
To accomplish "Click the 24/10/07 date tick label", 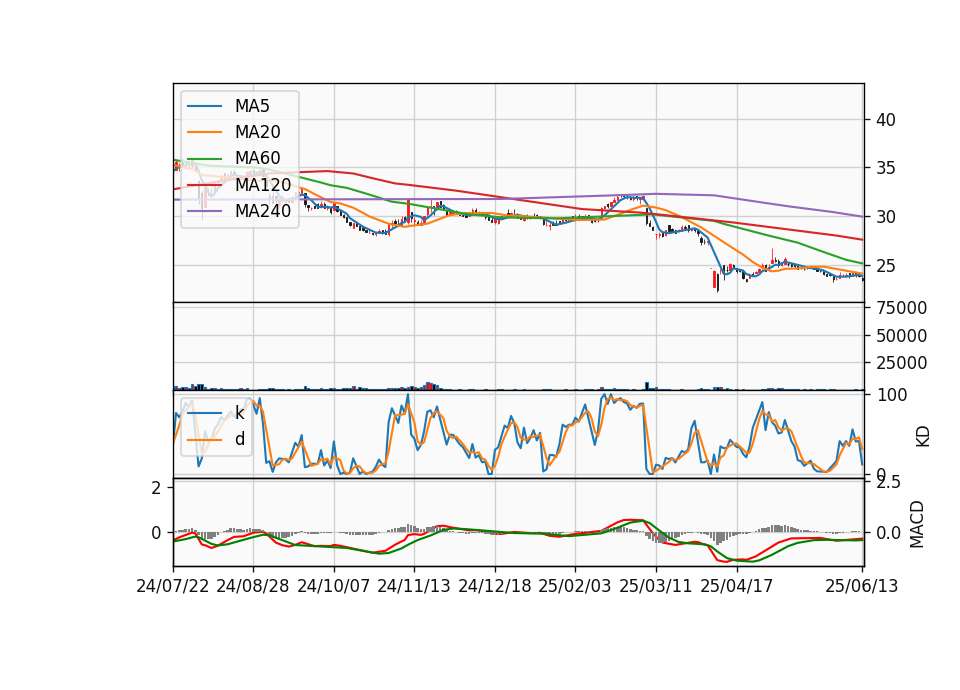I will tap(334, 586).
